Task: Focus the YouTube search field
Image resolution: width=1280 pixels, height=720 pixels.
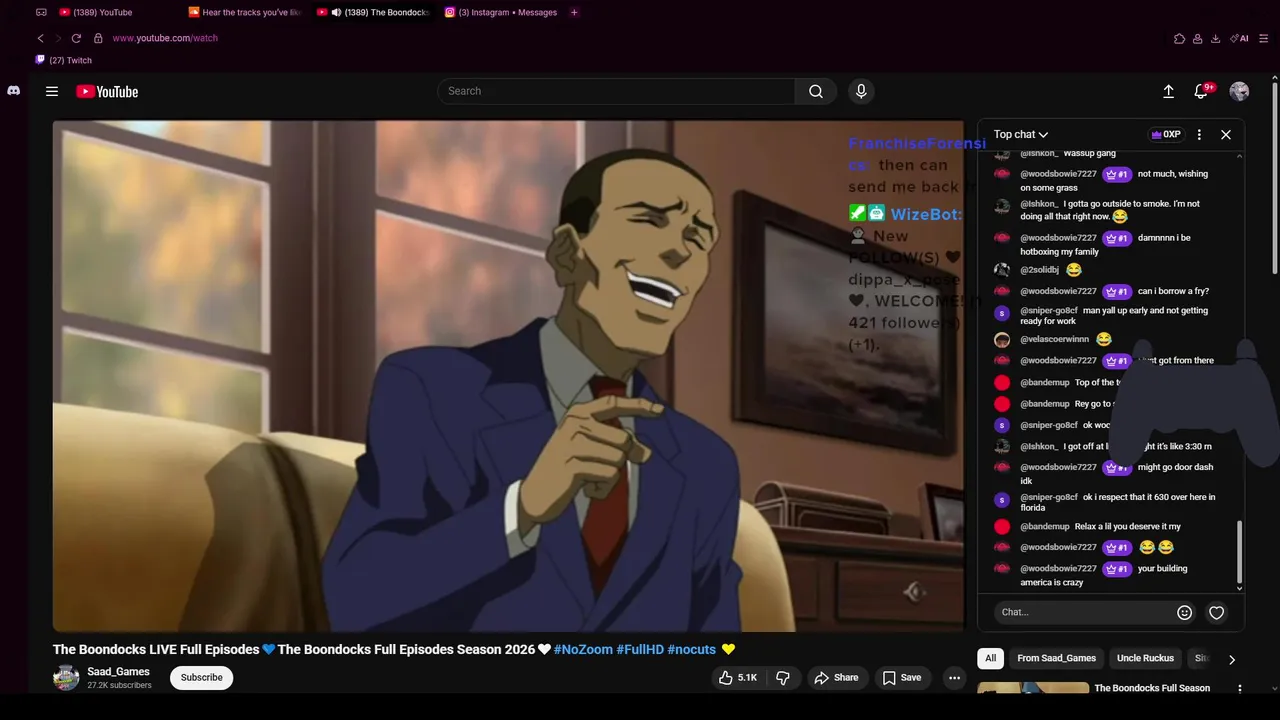Action: click(x=616, y=91)
